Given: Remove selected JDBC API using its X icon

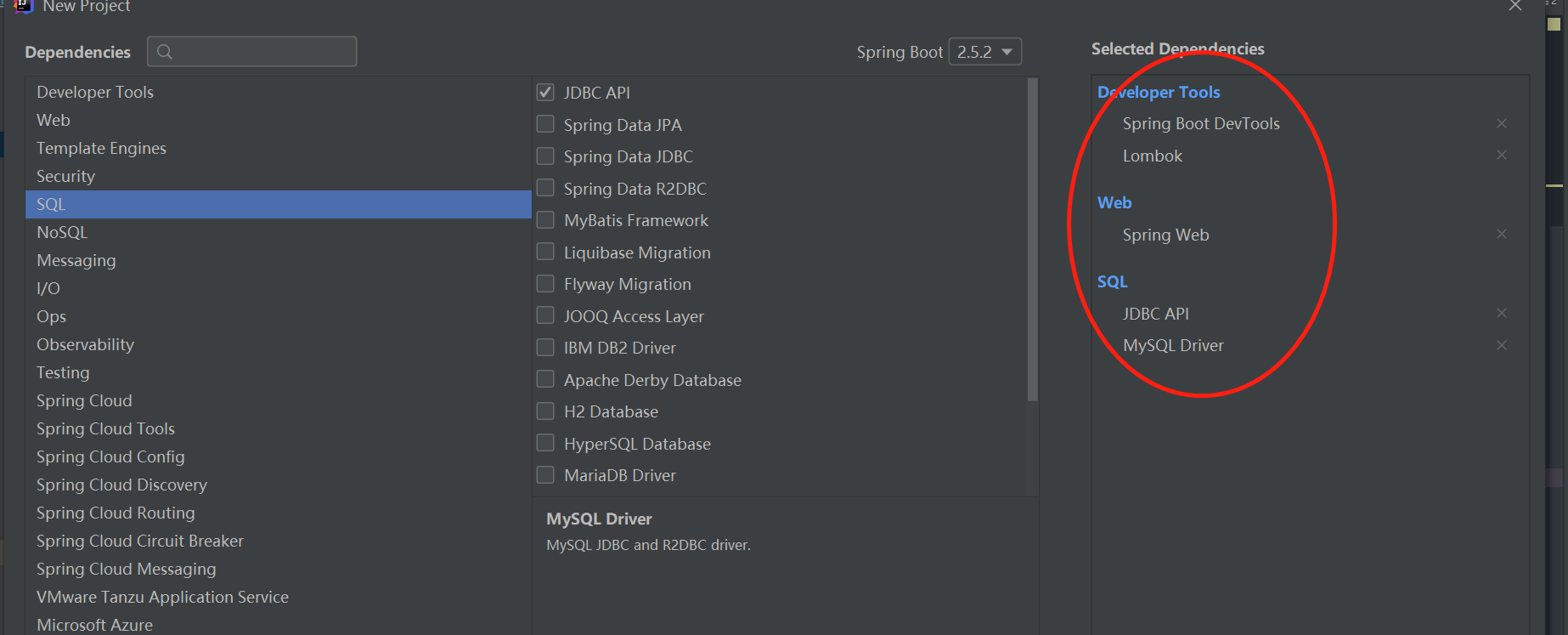Looking at the screenshot, I should tap(1502, 313).
